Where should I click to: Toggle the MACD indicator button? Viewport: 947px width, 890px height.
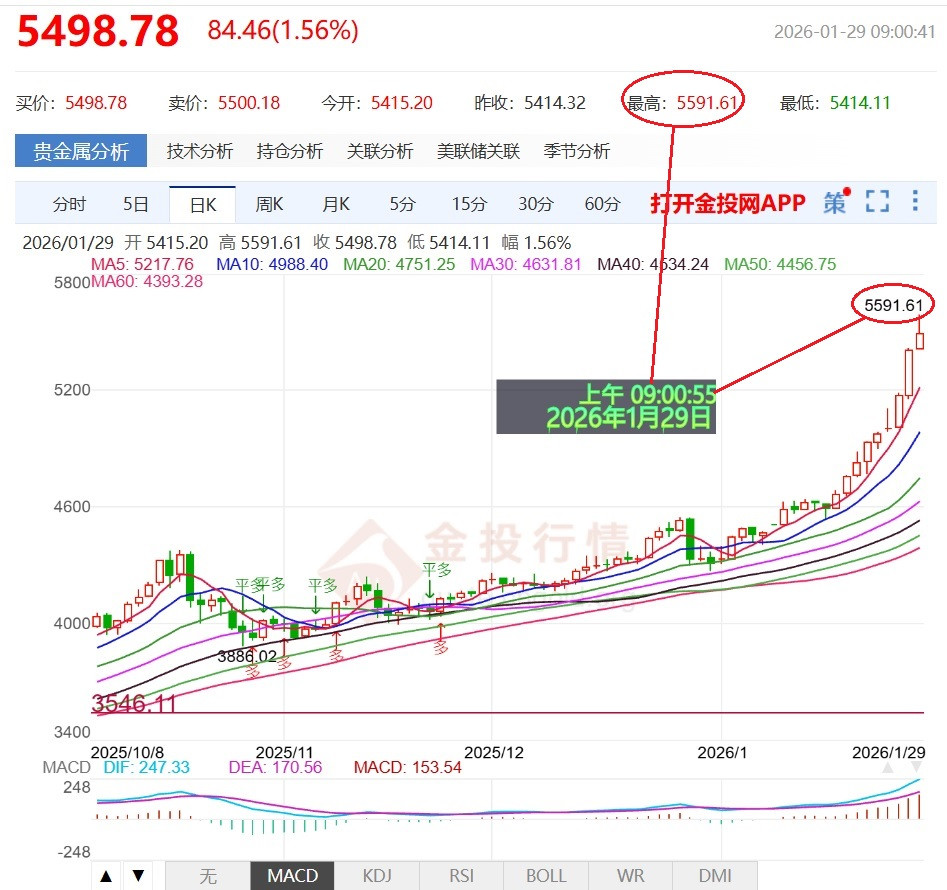point(292,875)
